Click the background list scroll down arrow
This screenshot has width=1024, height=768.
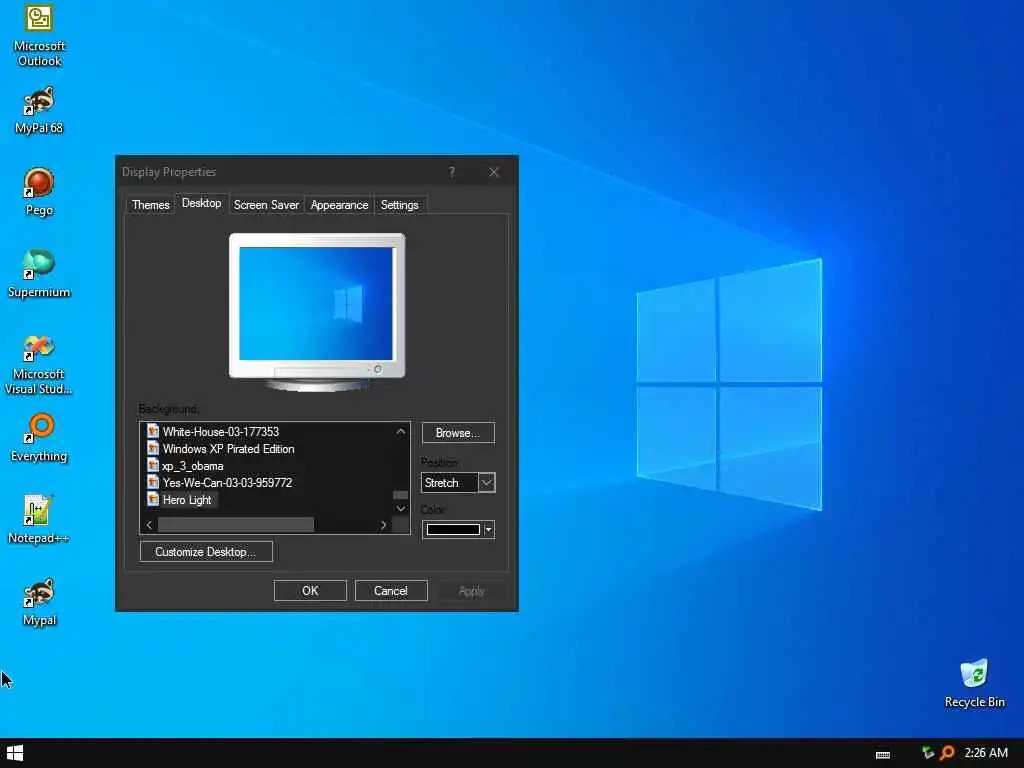[x=401, y=509]
